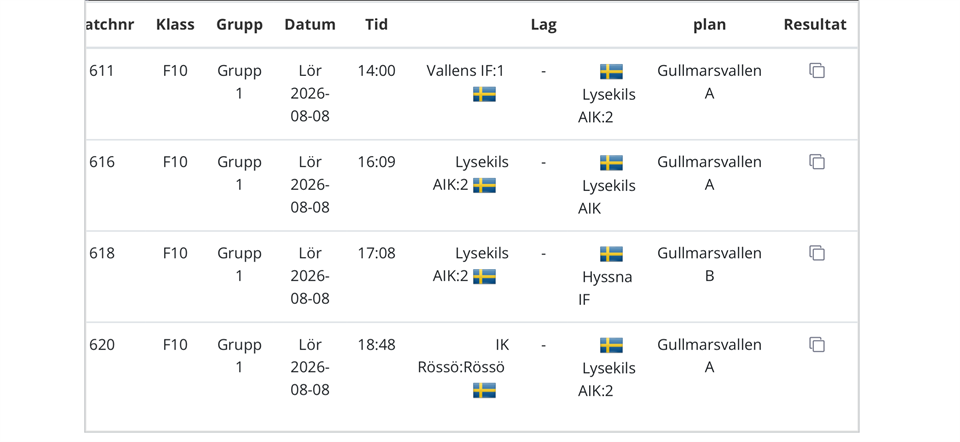Open team Vallens IF:1

tap(465, 71)
